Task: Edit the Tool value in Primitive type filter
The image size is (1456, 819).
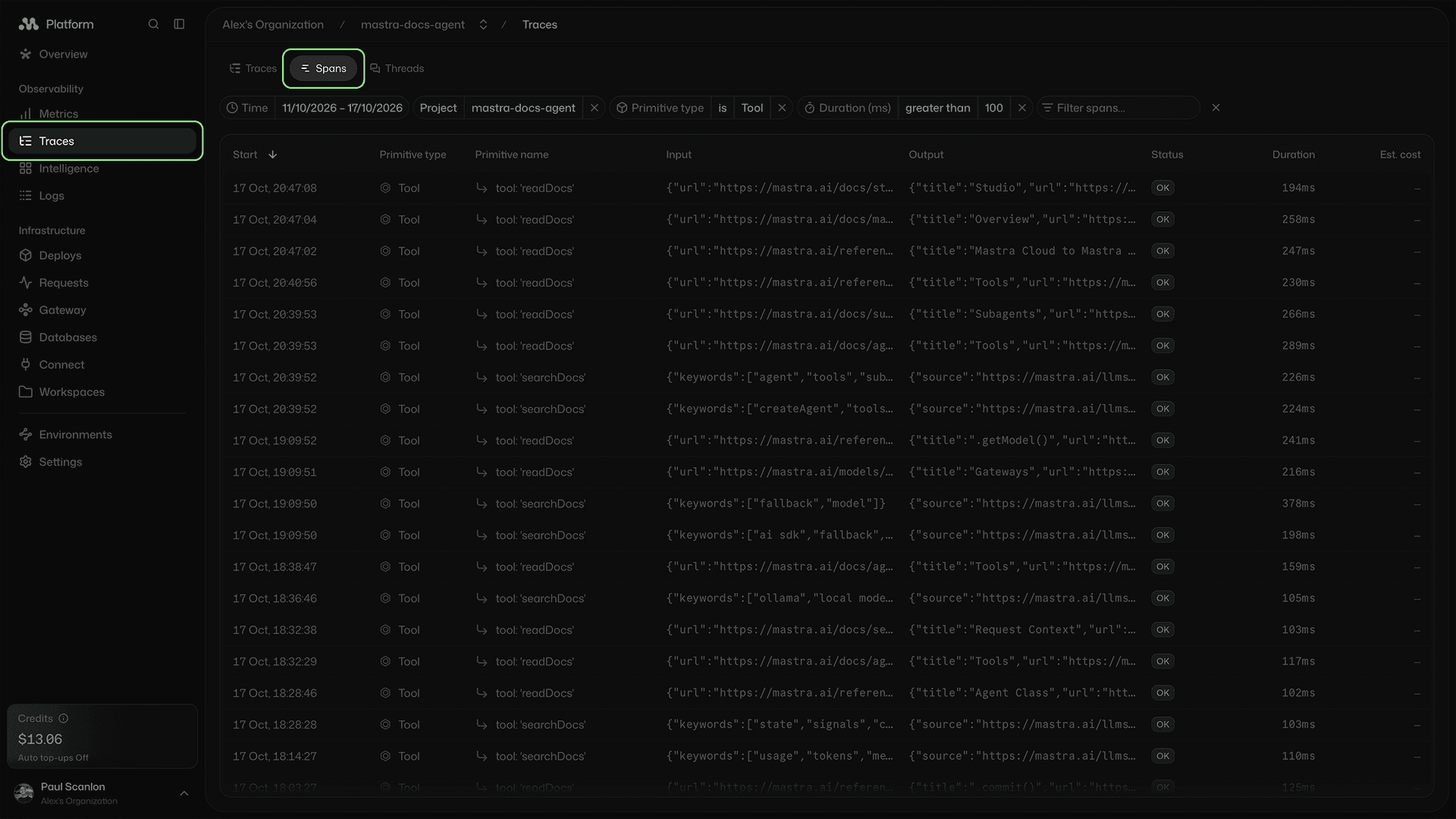Action: 752,108
